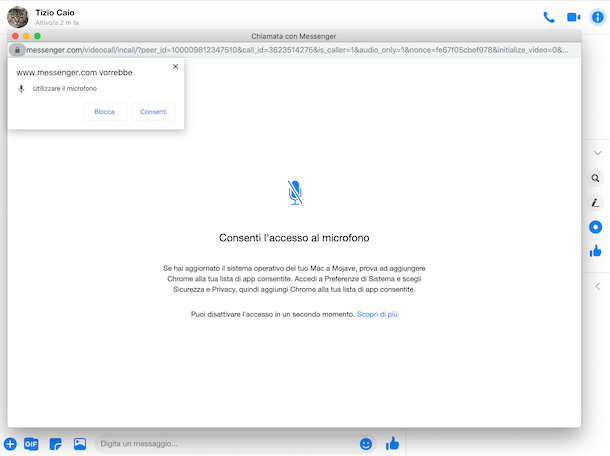Click the messenger.com URL in the call window
Viewport: 610px width, 456px height.
click(297, 50)
